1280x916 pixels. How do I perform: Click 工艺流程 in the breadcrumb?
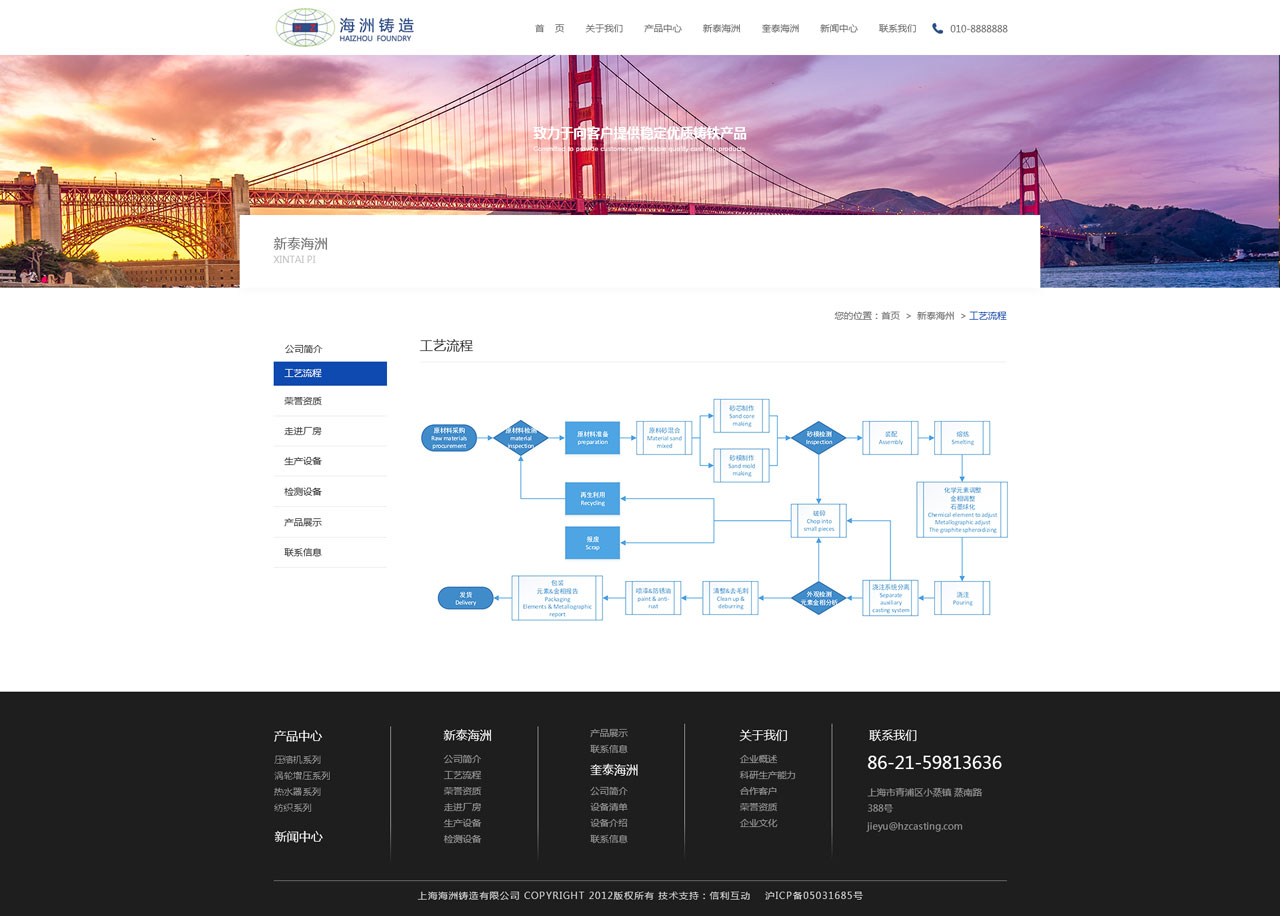click(987, 316)
